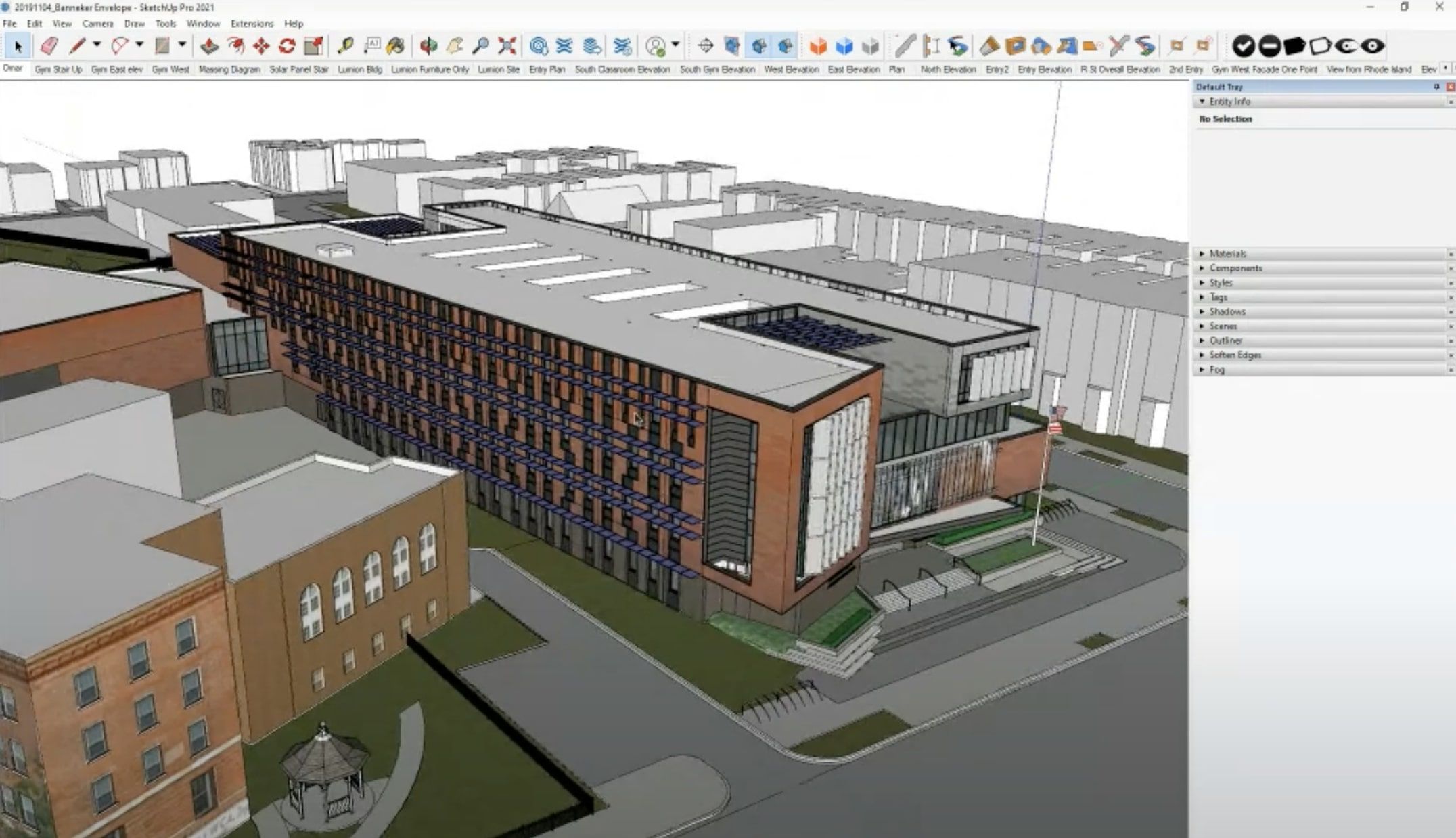Expand the Styles panel
The image size is (1456, 838).
pos(1202,282)
